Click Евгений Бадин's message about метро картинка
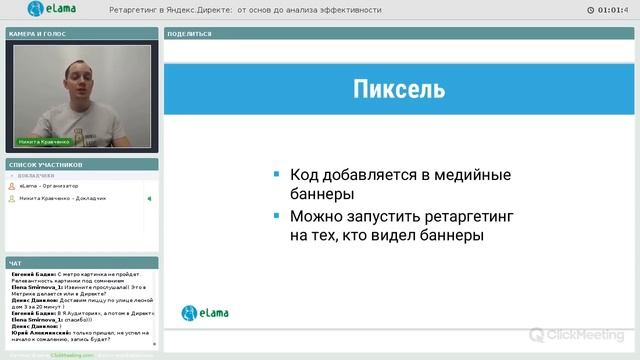The width and height of the screenshot is (640, 360). point(76,278)
